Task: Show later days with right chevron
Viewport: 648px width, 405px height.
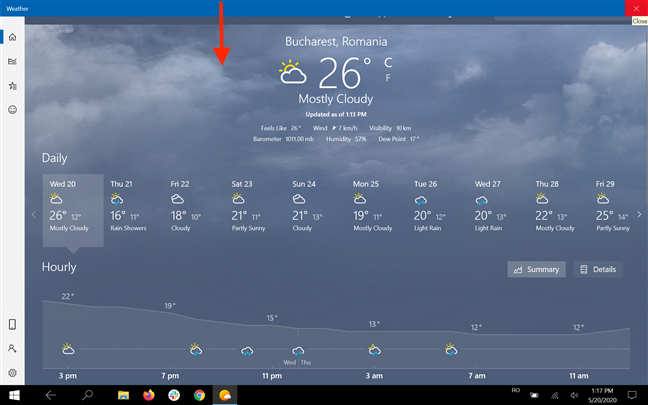Action: coord(639,214)
